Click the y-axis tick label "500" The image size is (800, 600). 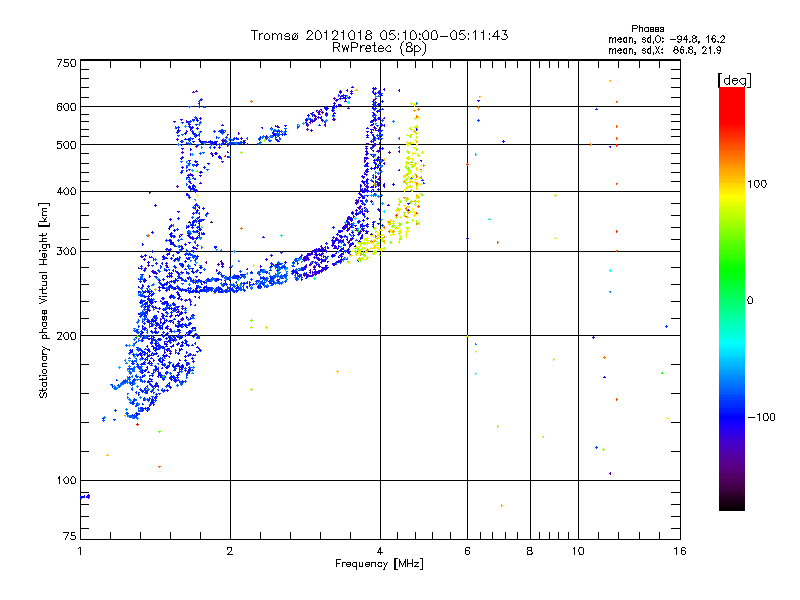[x=67, y=145]
